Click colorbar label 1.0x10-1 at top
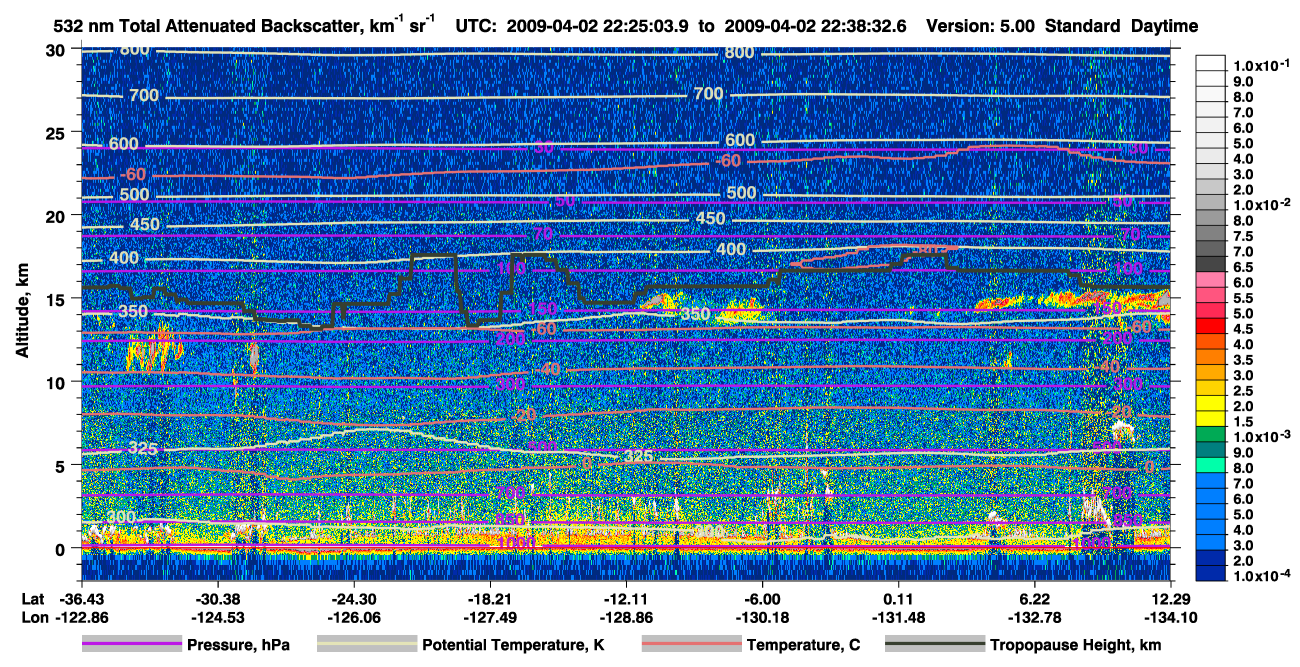Viewport: 1300px width, 667px height. coord(1261,66)
